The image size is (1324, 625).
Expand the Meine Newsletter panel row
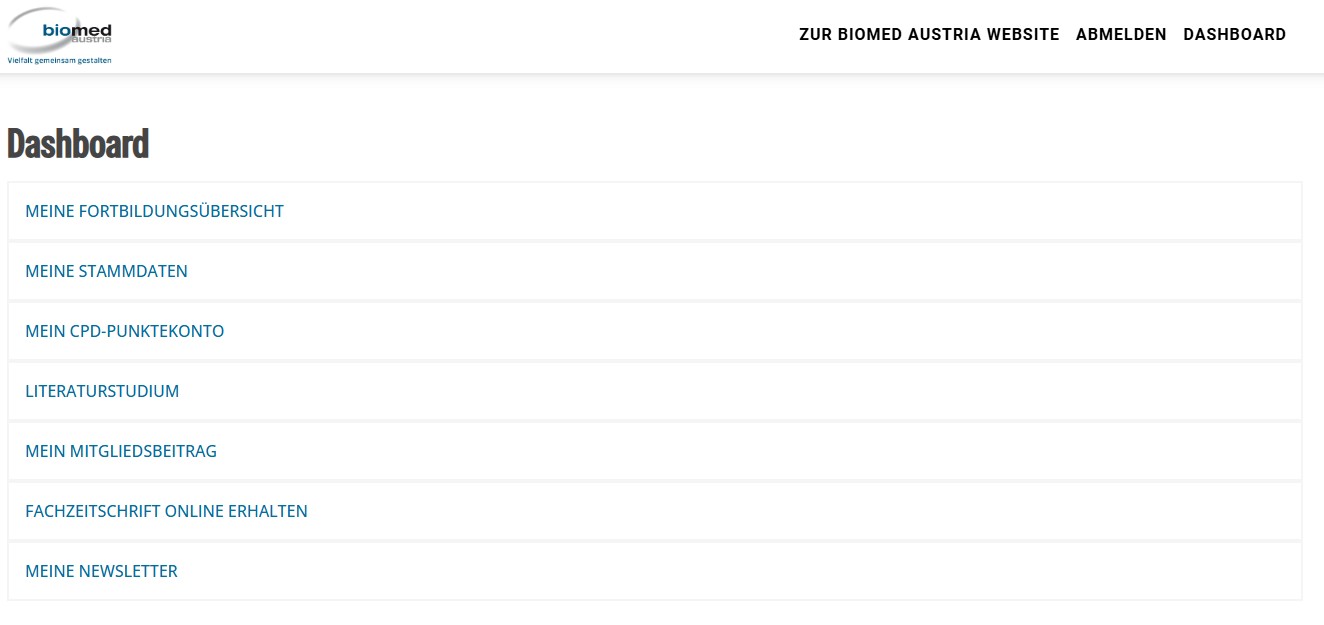pos(800,571)
